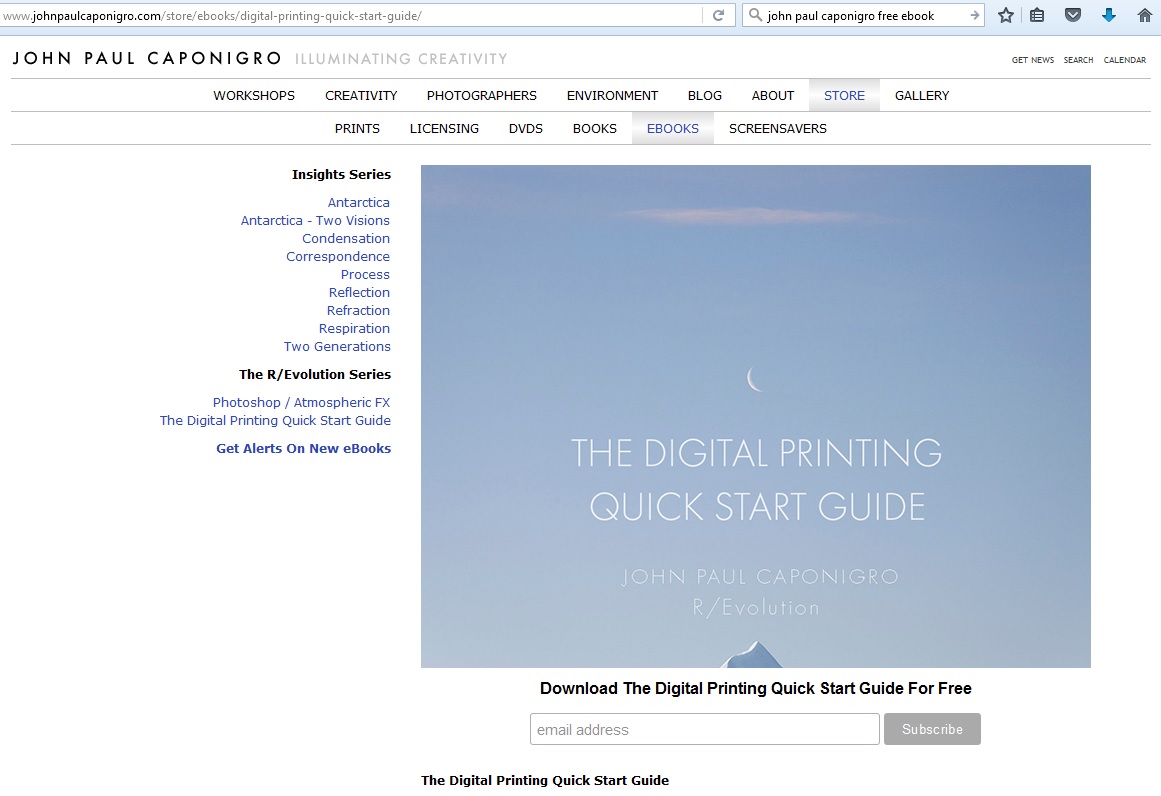Screen dimensions: 1161x796
Task: Open the Two Generations ebook link
Action: [x=337, y=346]
